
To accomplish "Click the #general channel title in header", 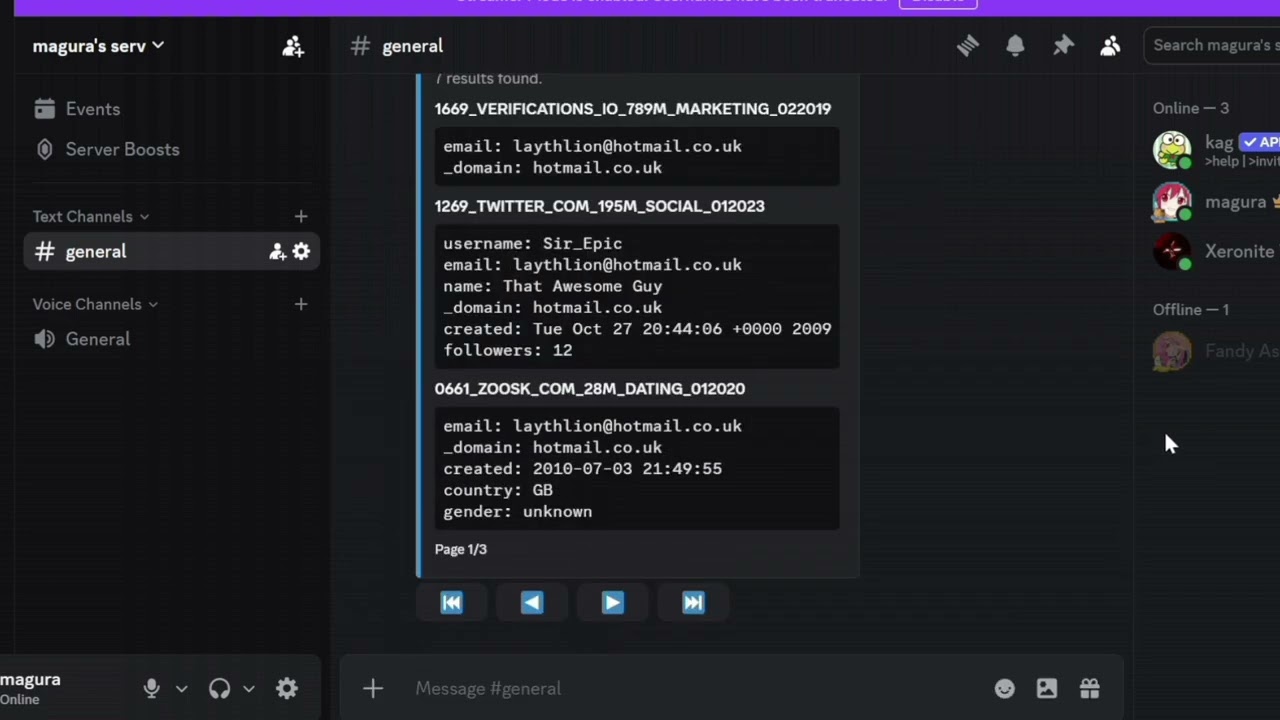I will coord(412,46).
